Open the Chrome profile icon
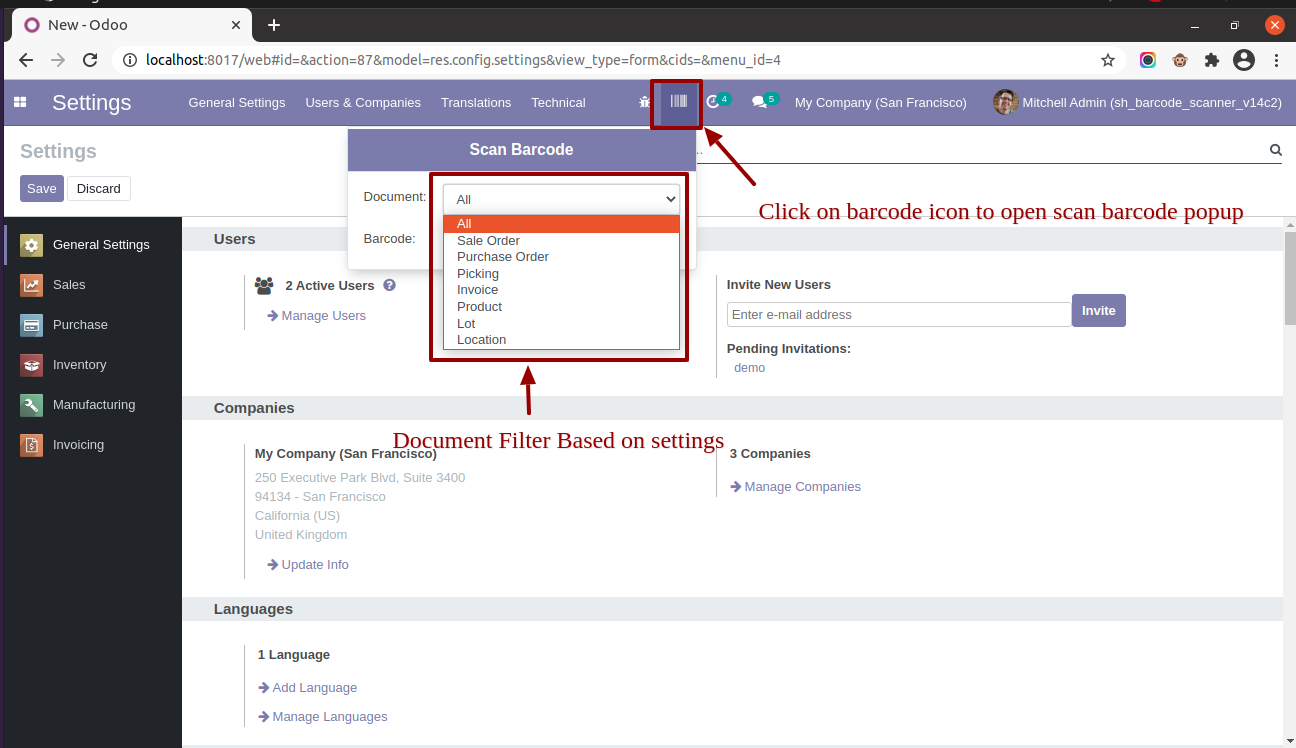The image size is (1296, 748). (1244, 60)
